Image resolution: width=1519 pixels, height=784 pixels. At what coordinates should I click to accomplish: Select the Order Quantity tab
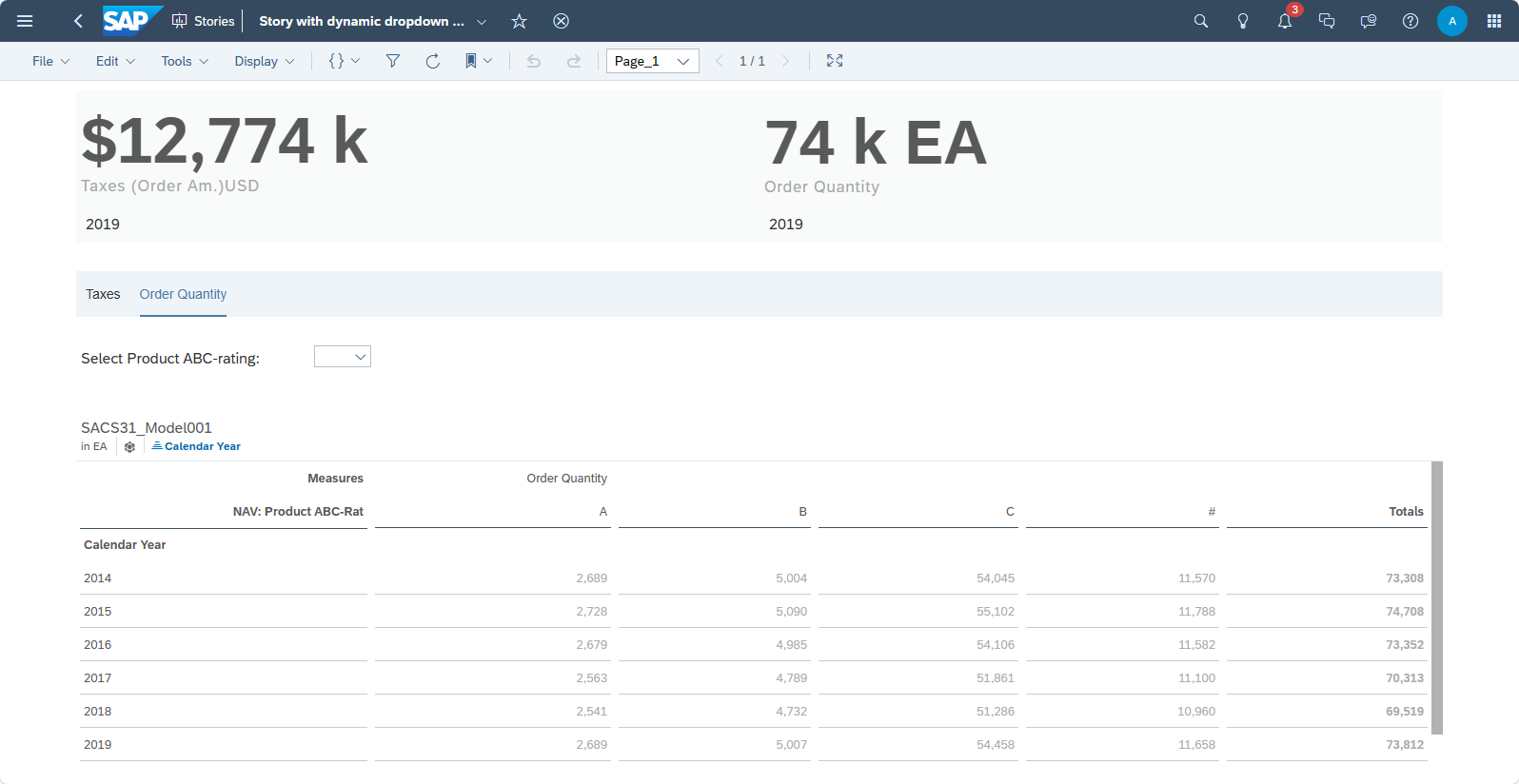[x=183, y=294]
